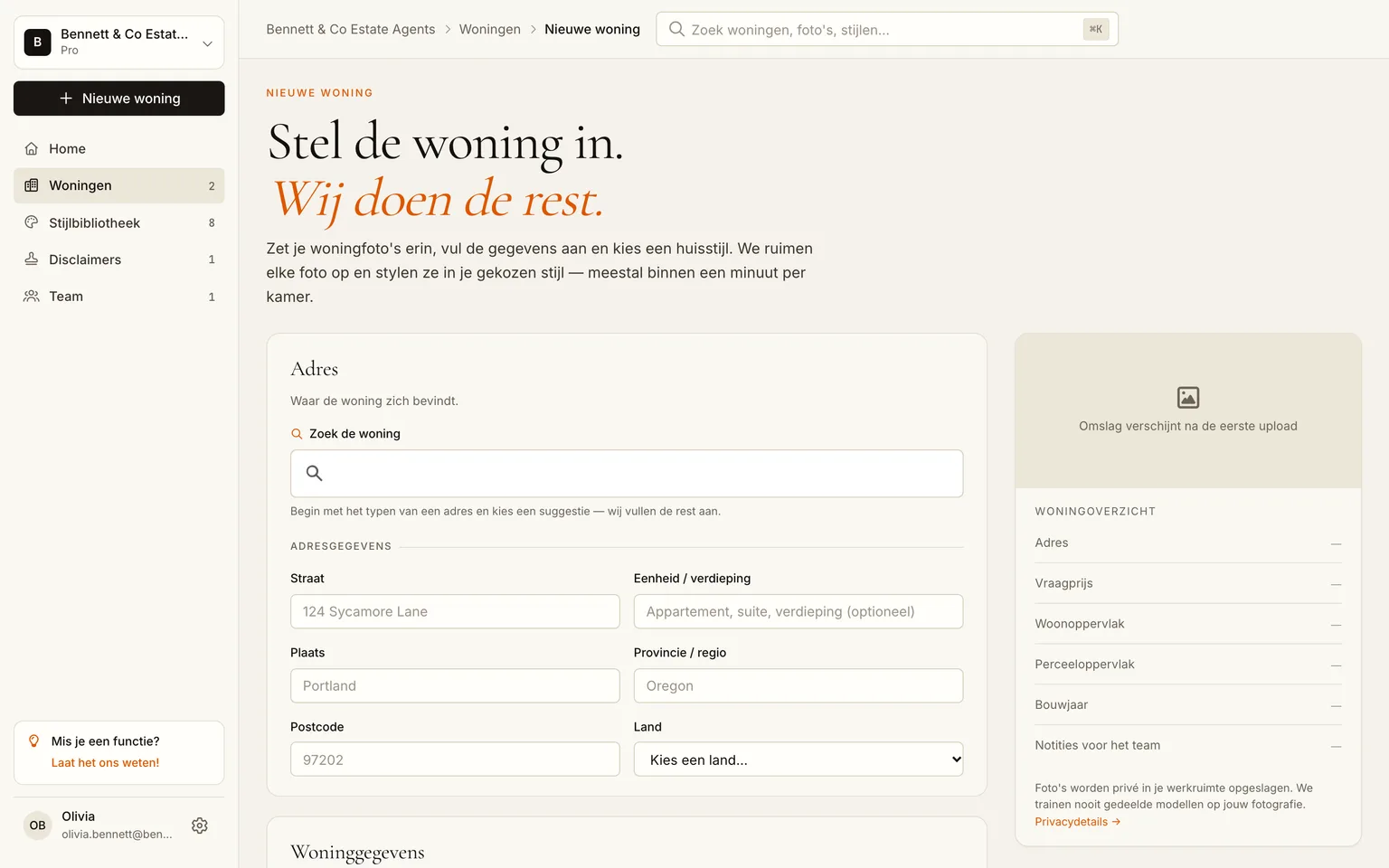Viewport: 1389px width, 868px height.
Task: Click the Nieuwe woning button
Action: coord(119,99)
